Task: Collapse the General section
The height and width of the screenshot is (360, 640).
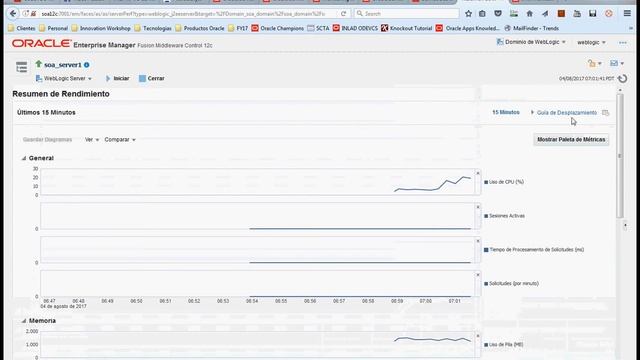Action: (x=24, y=158)
